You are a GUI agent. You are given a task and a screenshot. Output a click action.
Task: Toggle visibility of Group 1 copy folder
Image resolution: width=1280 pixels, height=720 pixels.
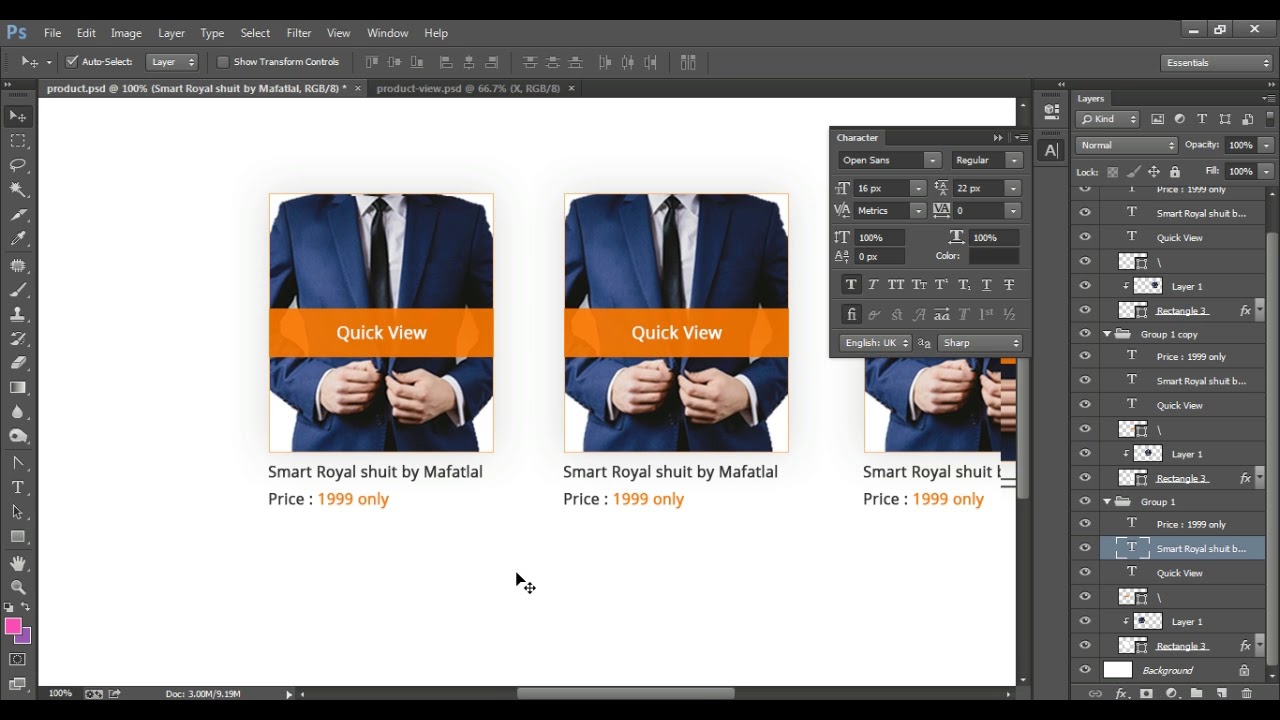(1085, 334)
